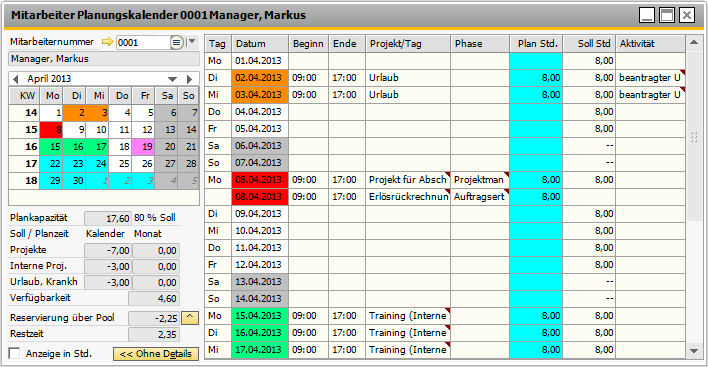This screenshot has width=708, height=367.
Task: Select pink day 19 in mini calendar
Action: 143,147
